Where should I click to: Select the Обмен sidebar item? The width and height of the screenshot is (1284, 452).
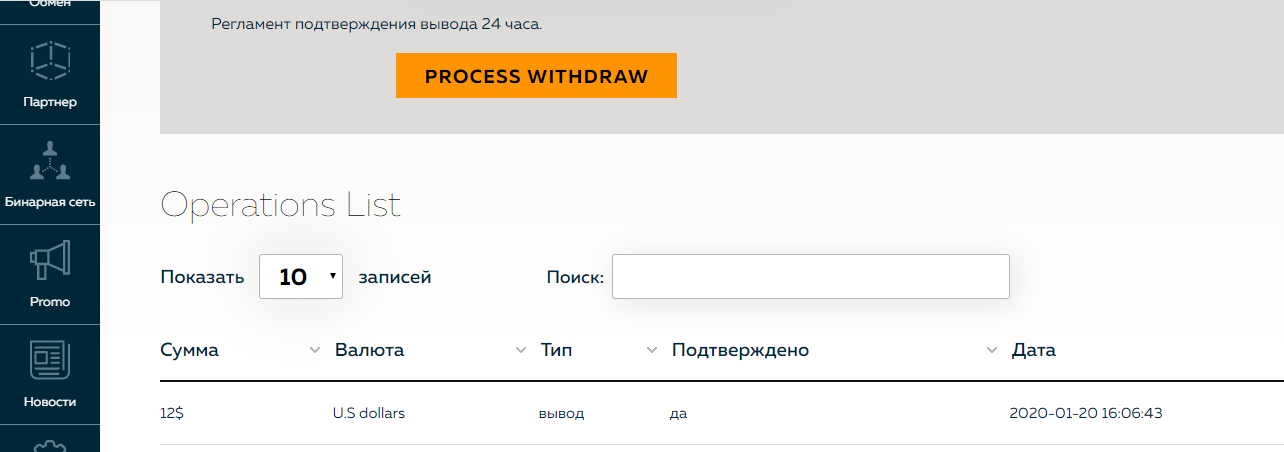point(50,5)
